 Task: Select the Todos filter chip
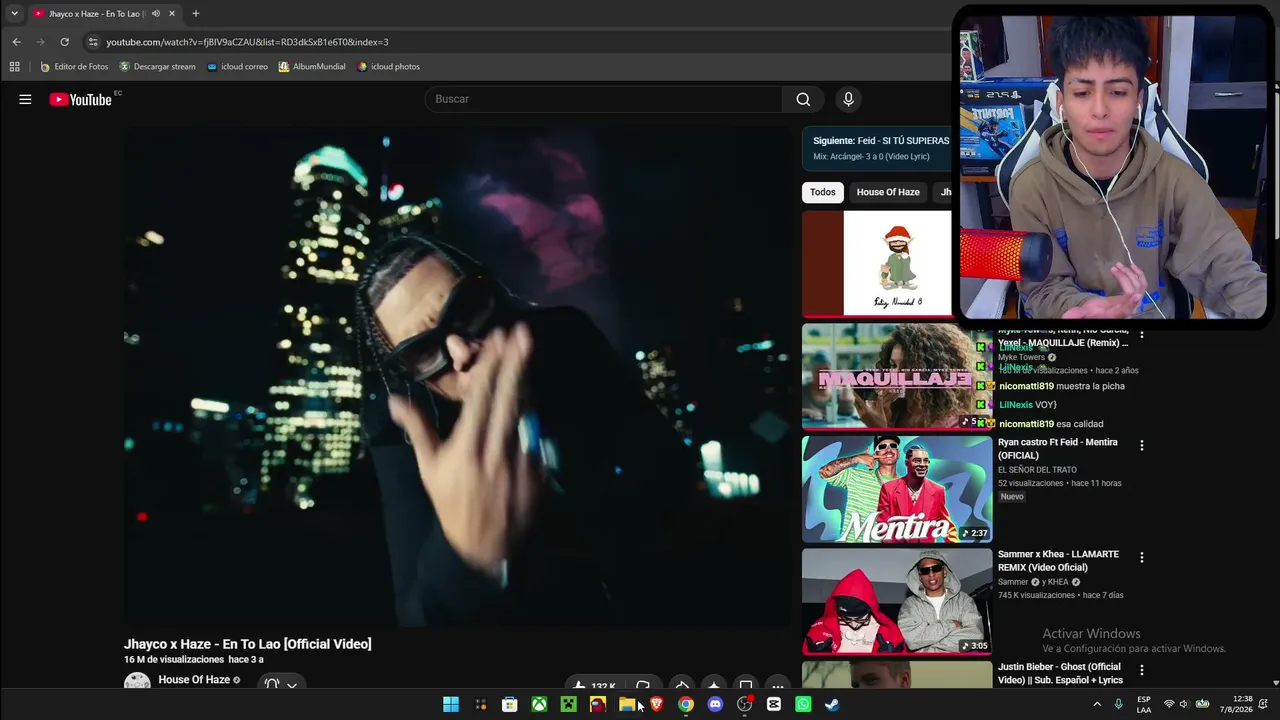[x=823, y=192]
